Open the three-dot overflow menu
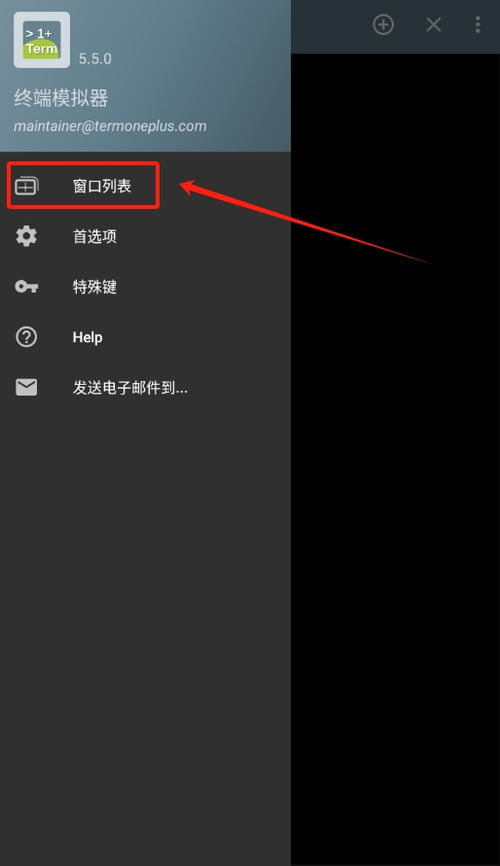This screenshot has height=866, width=500. (x=477, y=25)
